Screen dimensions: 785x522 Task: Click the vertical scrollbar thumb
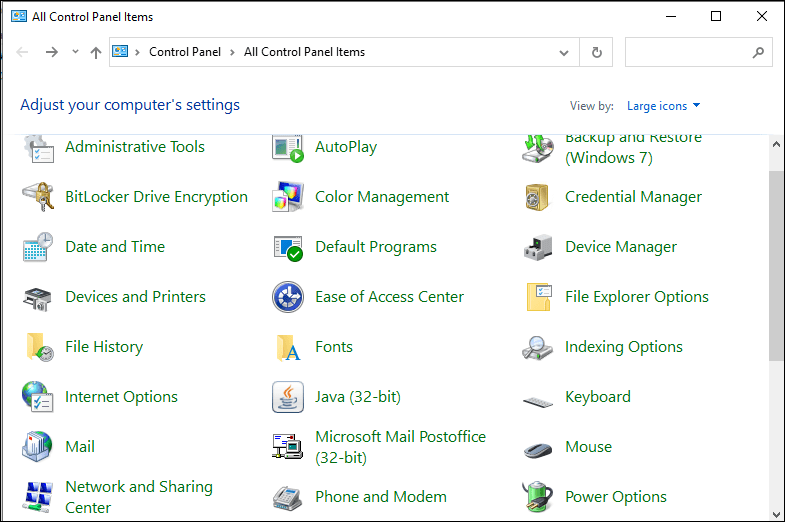click(x=776, y=265)
